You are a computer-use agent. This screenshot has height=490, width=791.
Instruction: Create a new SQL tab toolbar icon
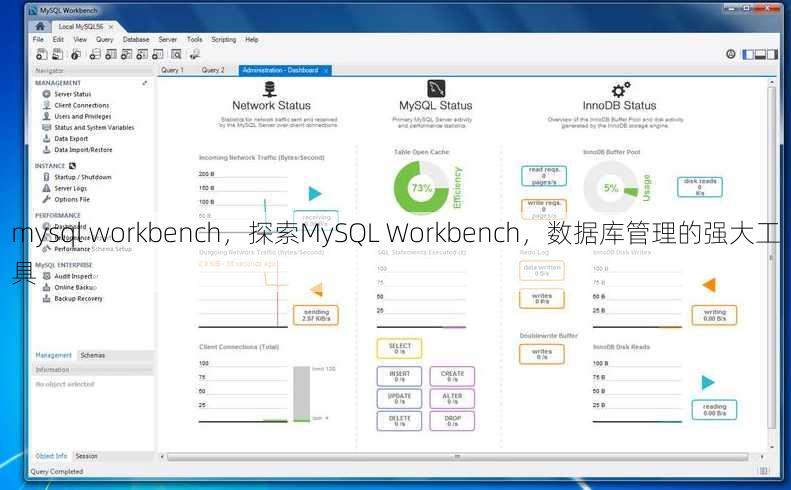[42, 54]
